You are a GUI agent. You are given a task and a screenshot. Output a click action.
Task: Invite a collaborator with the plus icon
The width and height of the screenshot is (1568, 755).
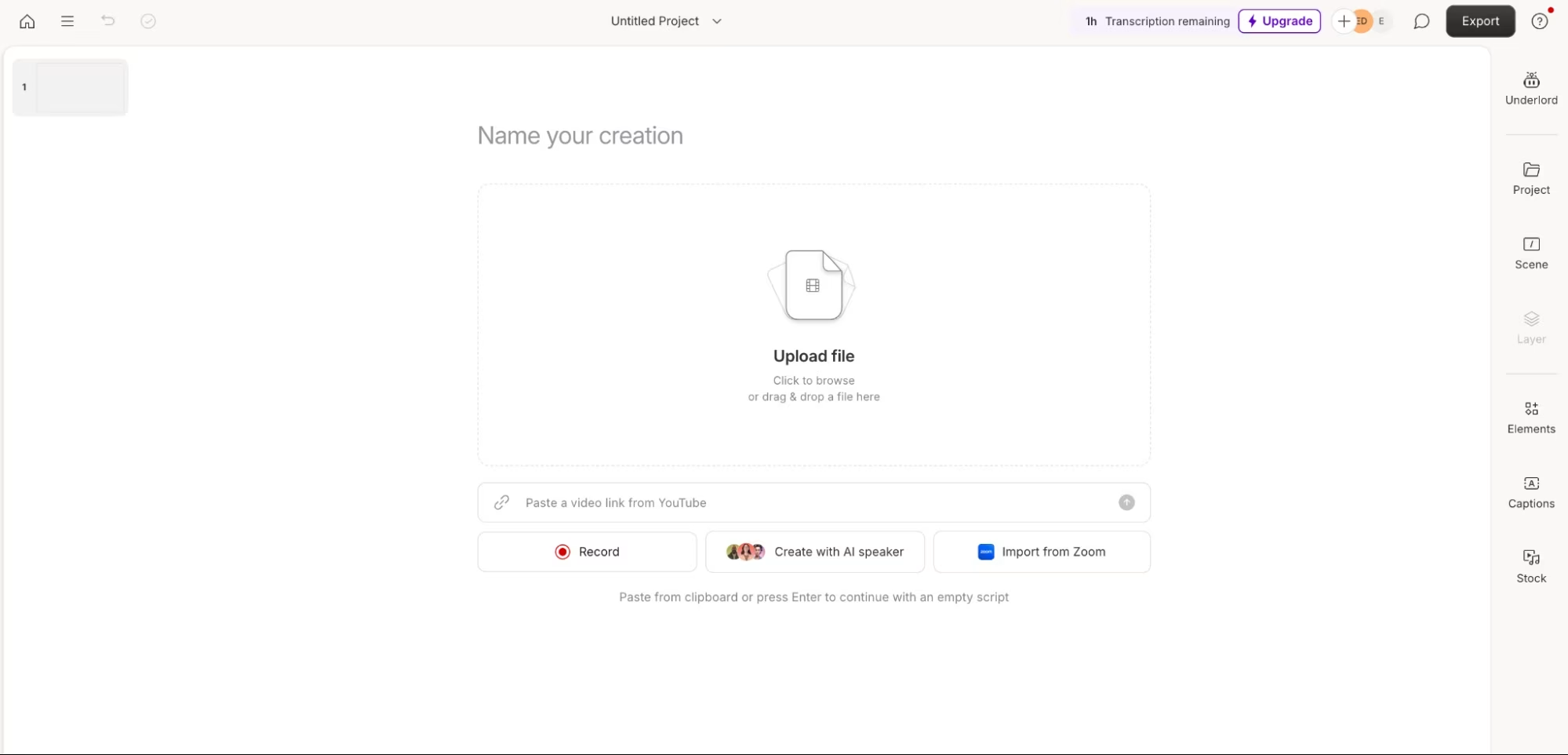(1342, 21)
